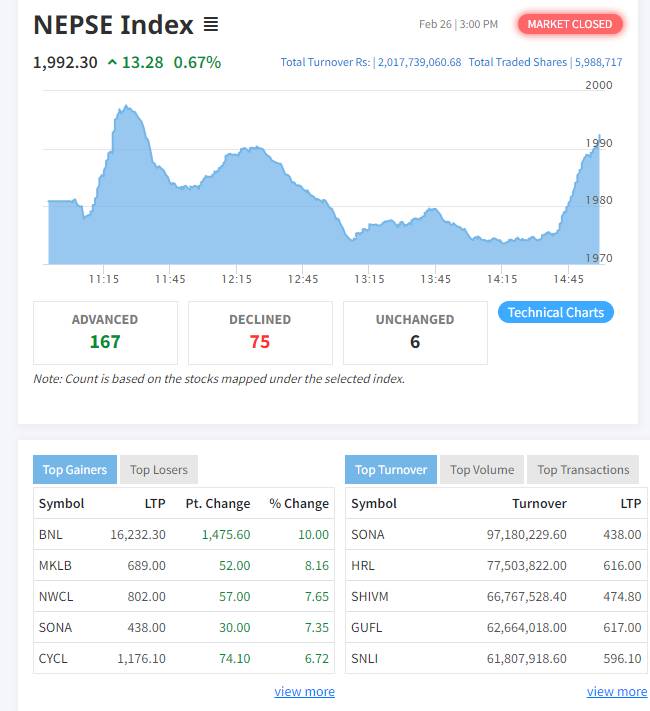This screenshot has height=711, width=650.
Task: Click the Unchanged count box showing 6
Action: 415,333
